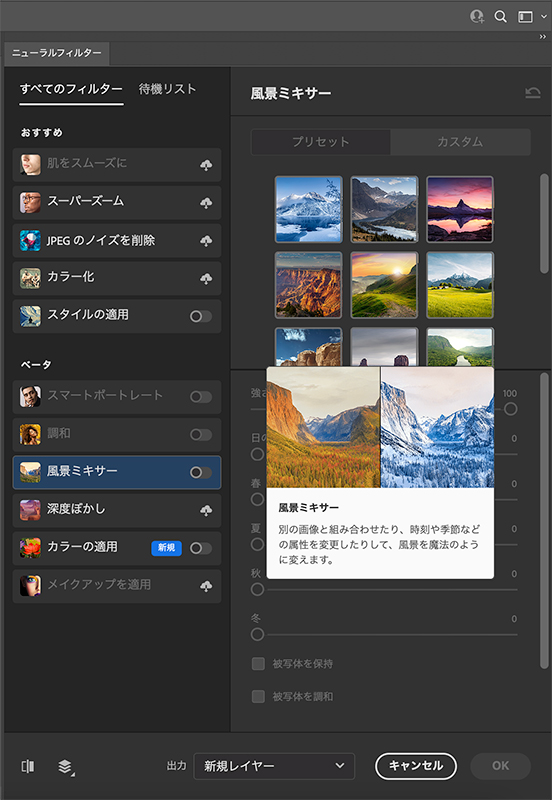This screenshot has height=800, width=552.
Task: Click the キャンセル button
Action: pos(416,766)
